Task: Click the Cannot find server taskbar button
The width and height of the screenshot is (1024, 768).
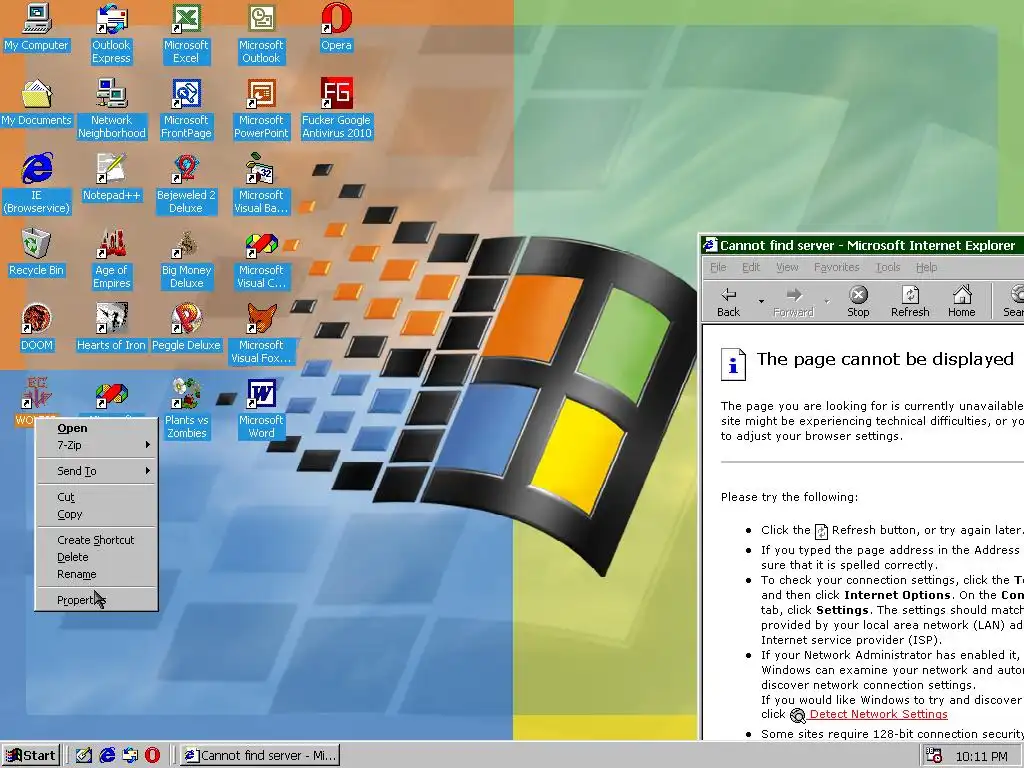Action: point(259,756)
